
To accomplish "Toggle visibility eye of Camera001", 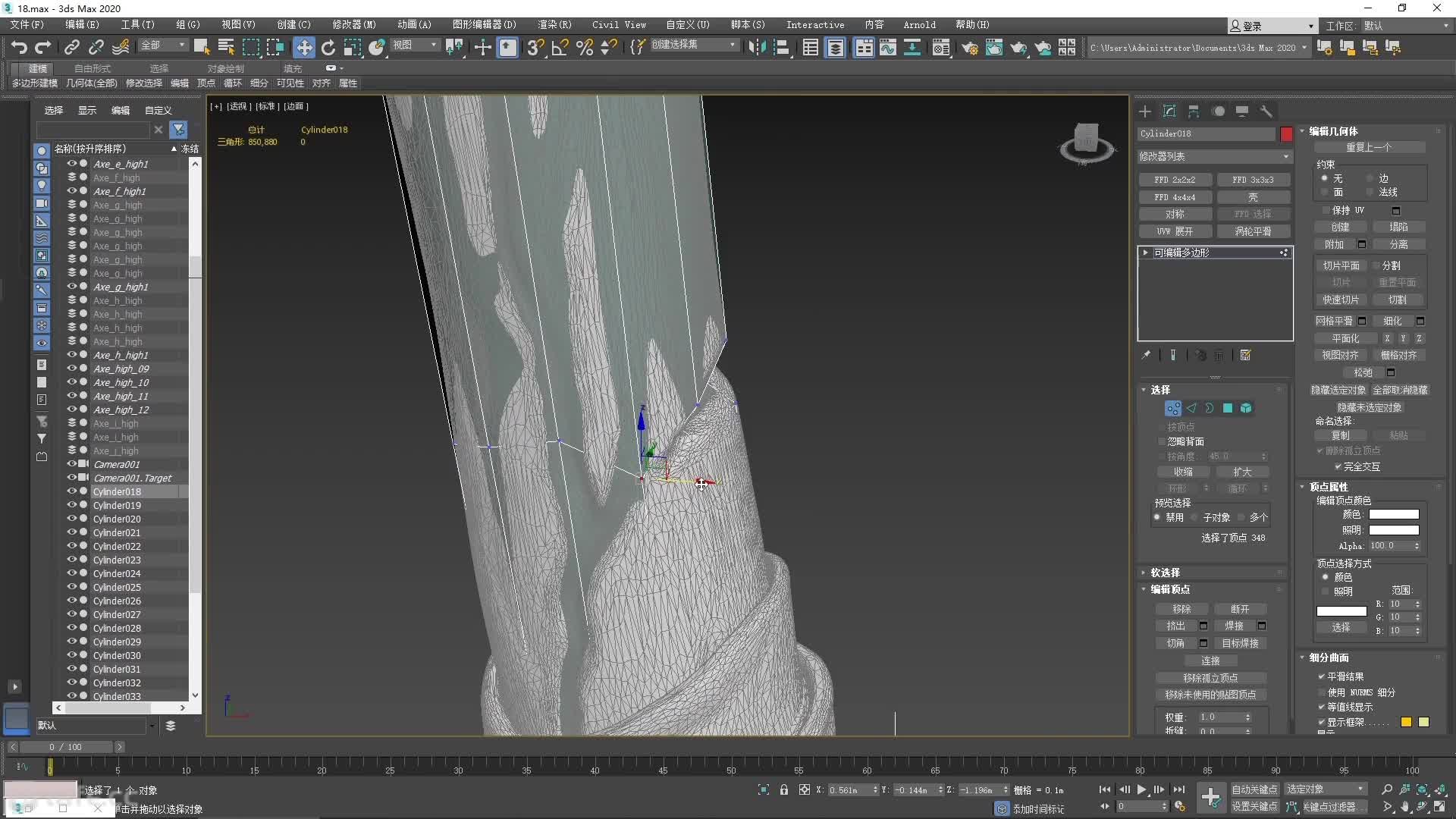I will click(72, 464).
